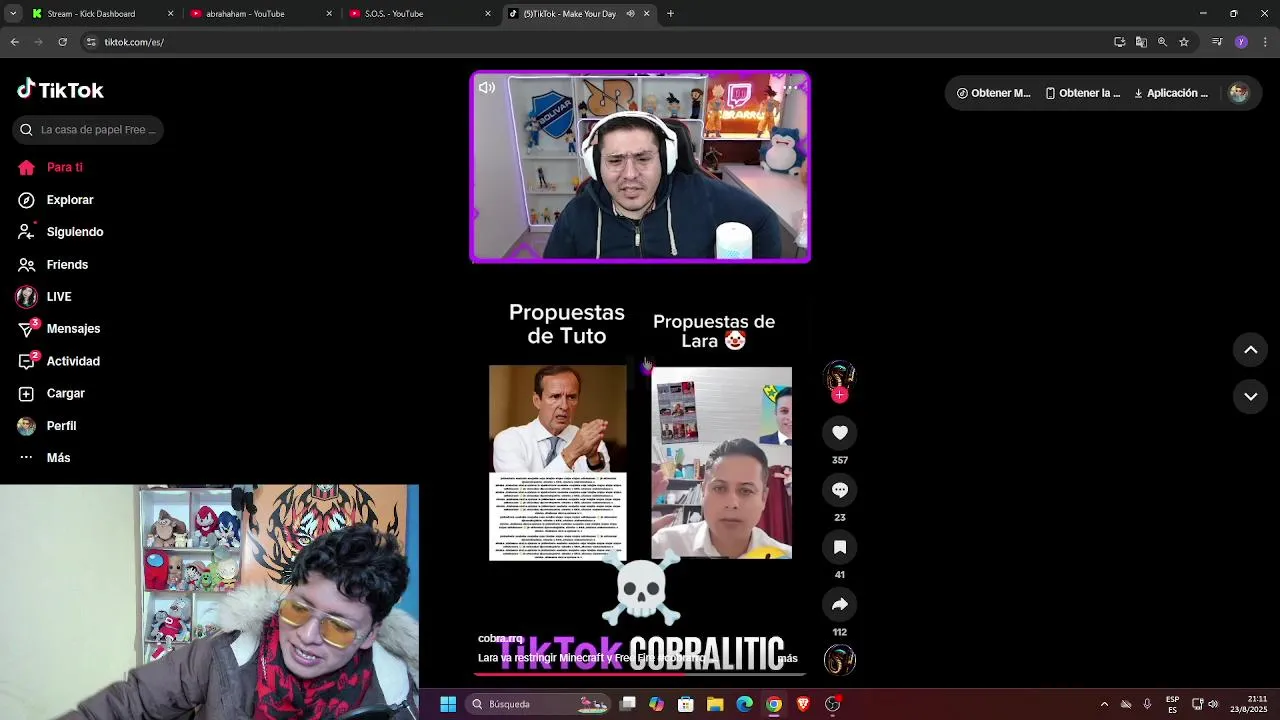
Task: Open the Friends page
Action: [53, 265]
